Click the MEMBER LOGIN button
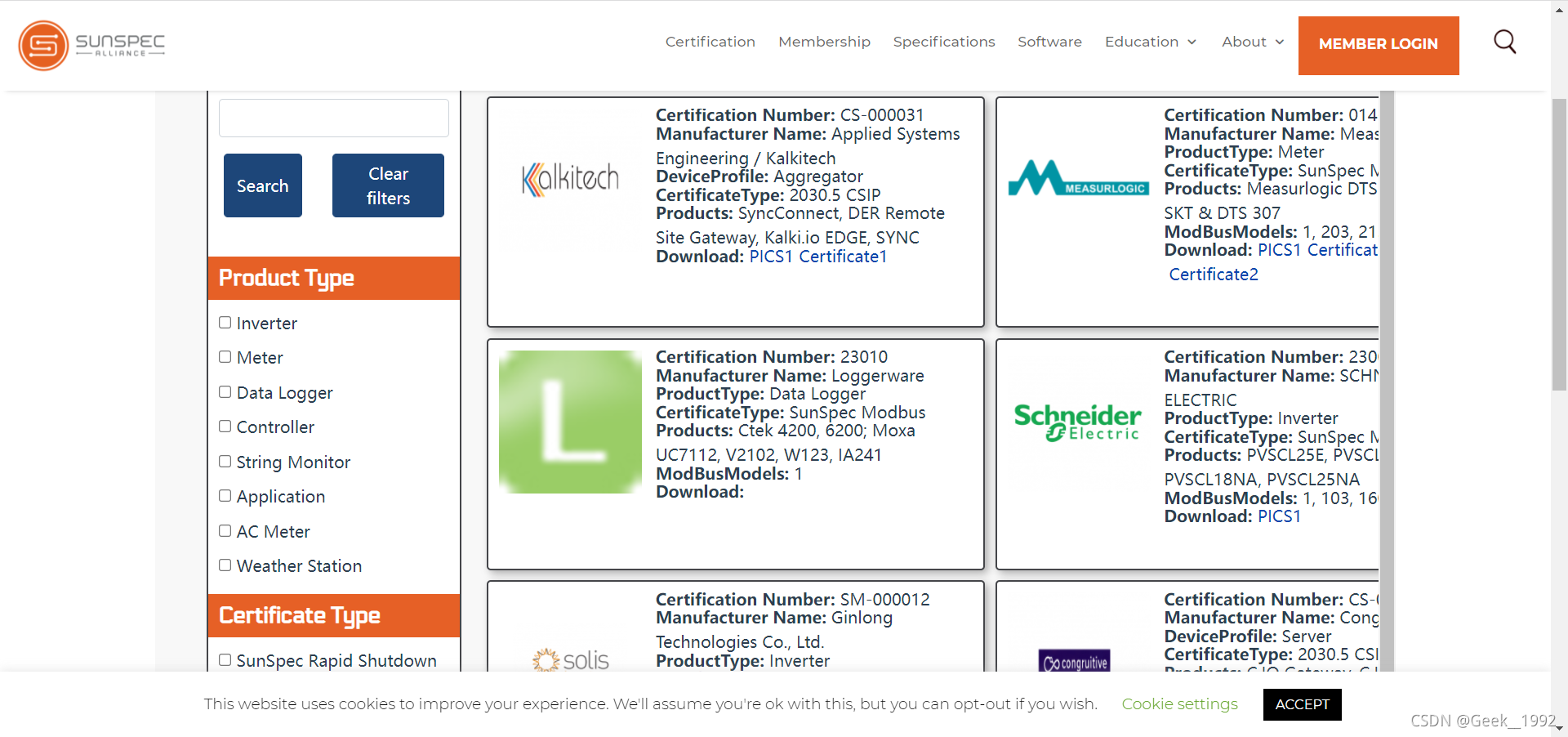This screenshot has height=737, width=1568. pyautogui.click(x=1379, y=45)
